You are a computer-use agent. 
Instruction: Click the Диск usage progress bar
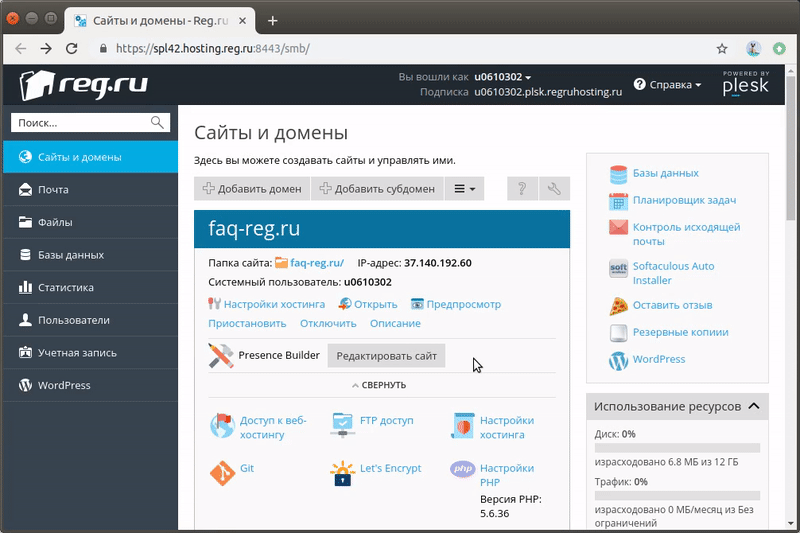(x=677, y=448)
